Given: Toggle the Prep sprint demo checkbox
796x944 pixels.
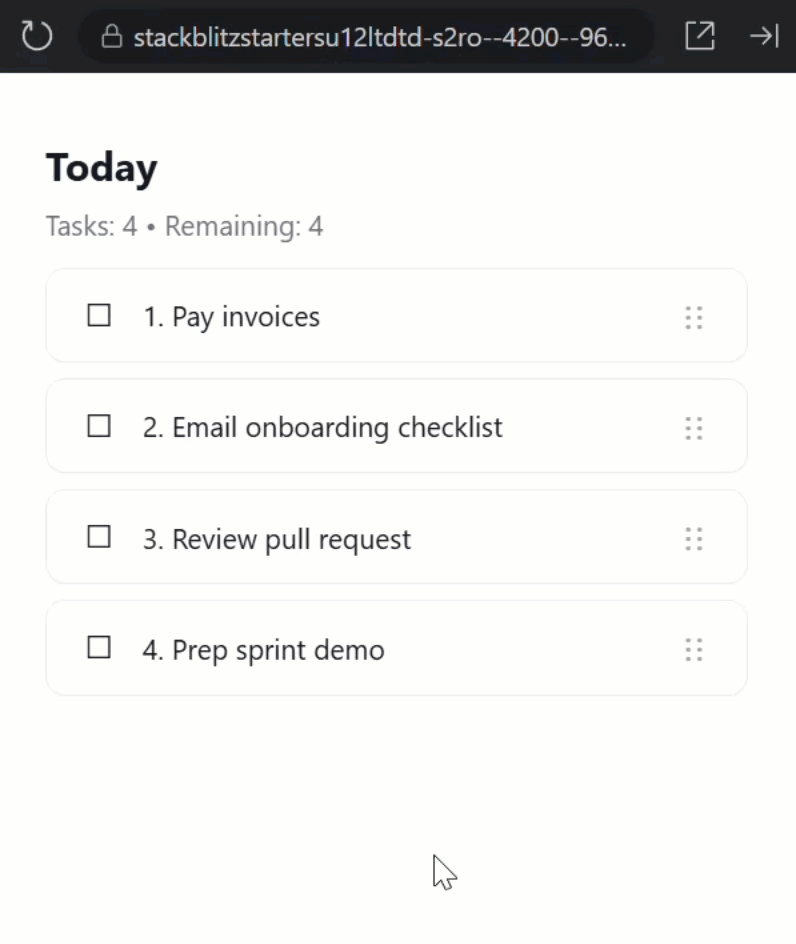Looking at the screenshot, I should point(99,648).
